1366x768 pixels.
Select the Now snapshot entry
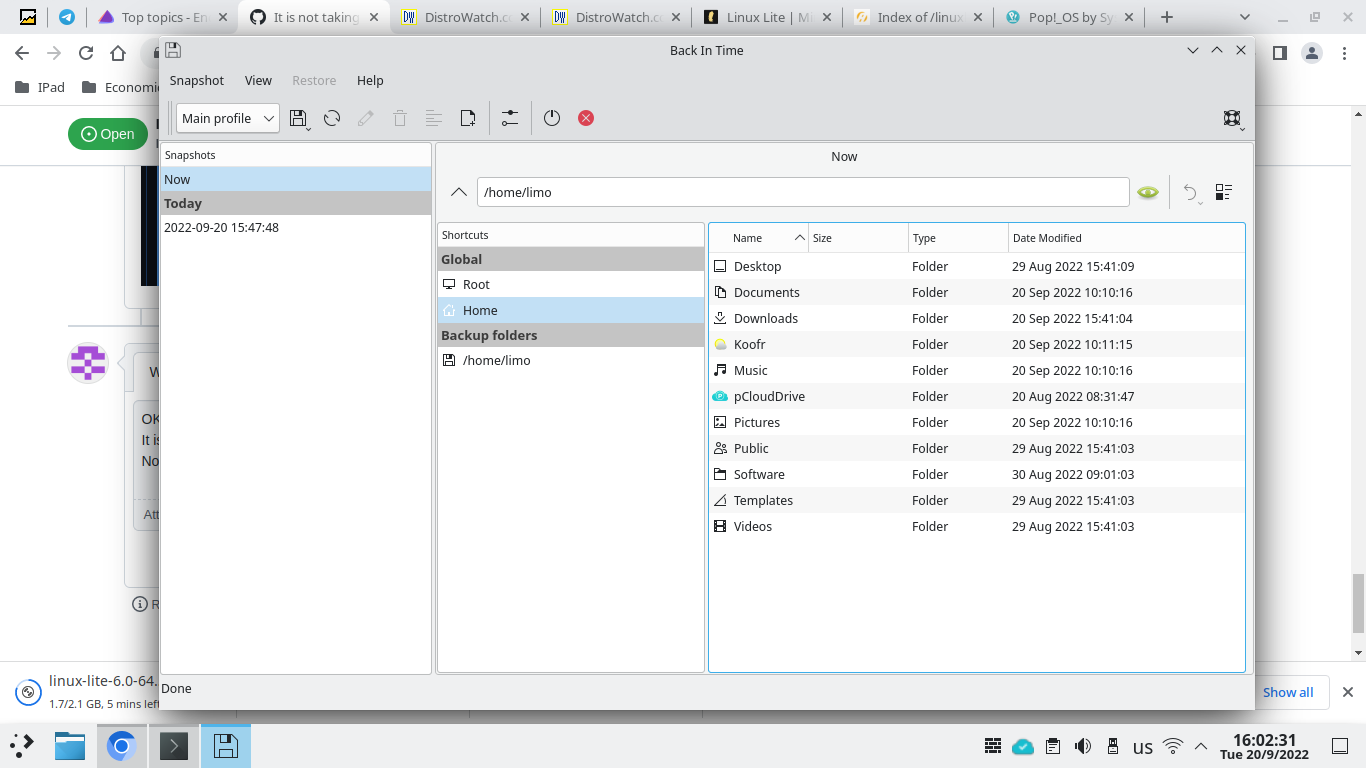(296, 179)
